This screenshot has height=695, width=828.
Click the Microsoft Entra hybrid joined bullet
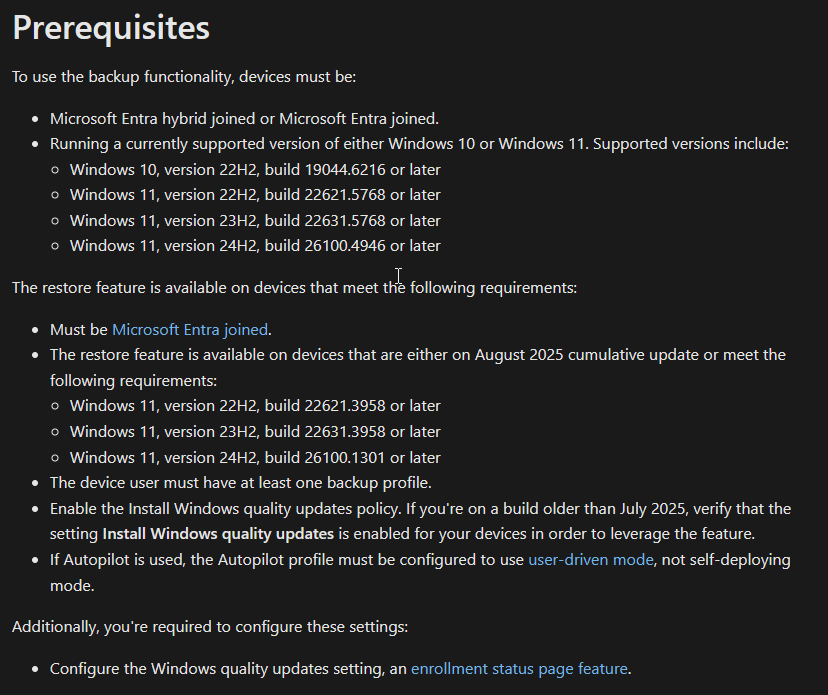coord(244,118)
